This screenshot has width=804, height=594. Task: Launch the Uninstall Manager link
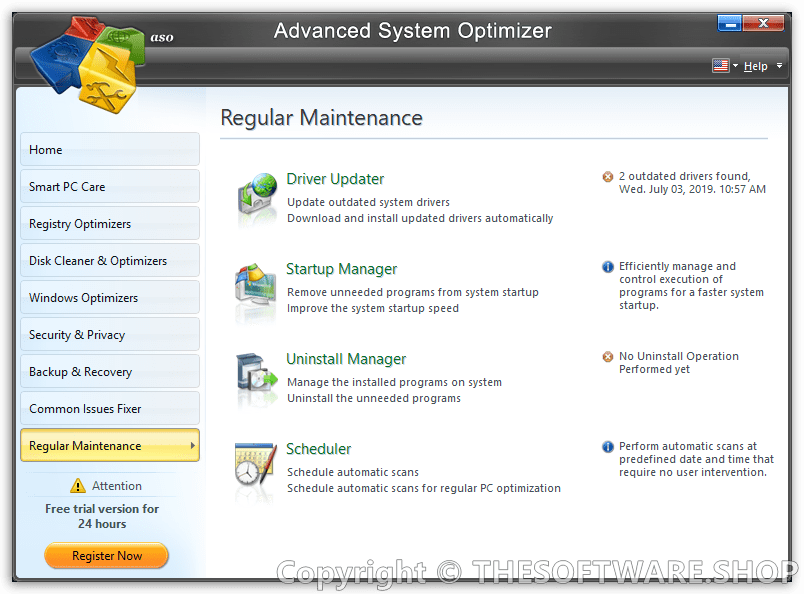pyautogui.click(x=346, y=359)
